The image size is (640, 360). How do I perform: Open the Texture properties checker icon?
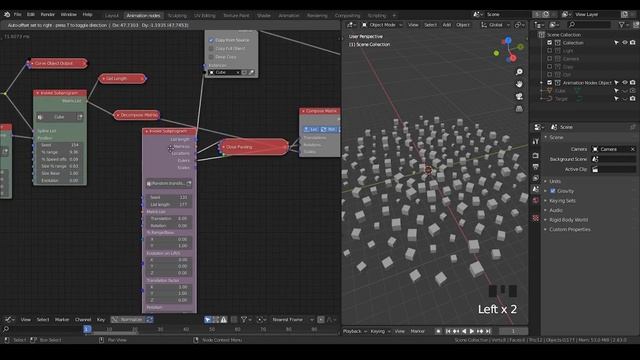[x=536, y=218]
